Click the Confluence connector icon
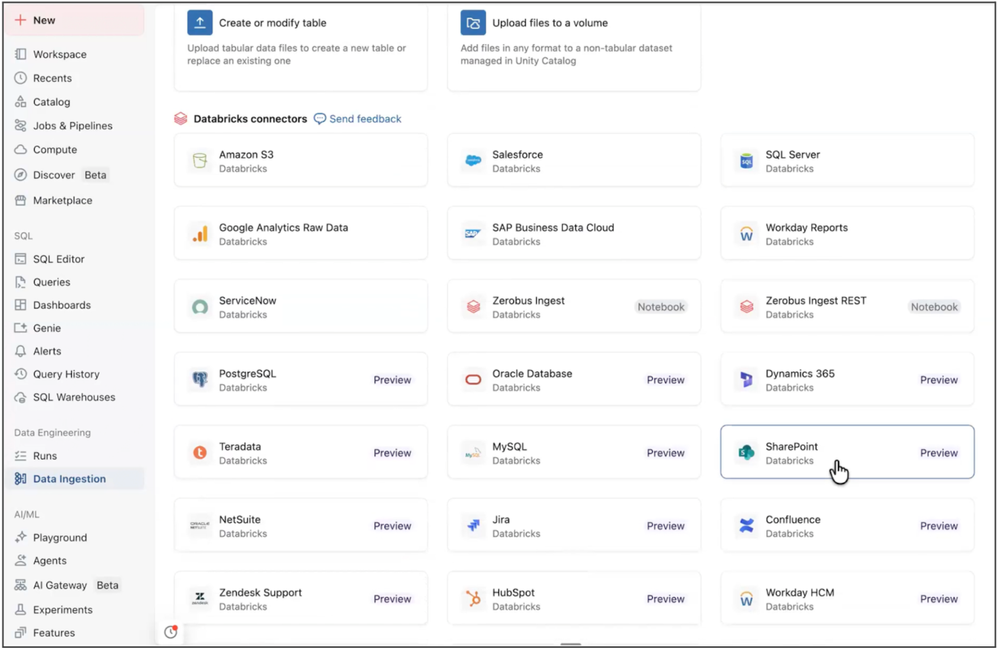This screenshot has height=650, width=998. 746,526
